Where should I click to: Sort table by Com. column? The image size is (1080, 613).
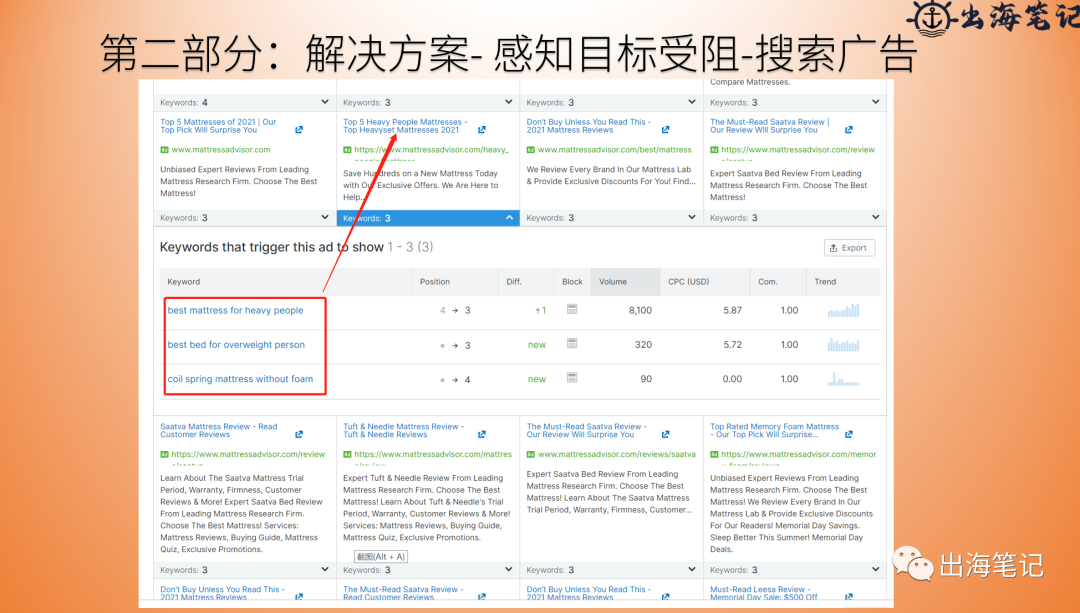tap(768, 282)
